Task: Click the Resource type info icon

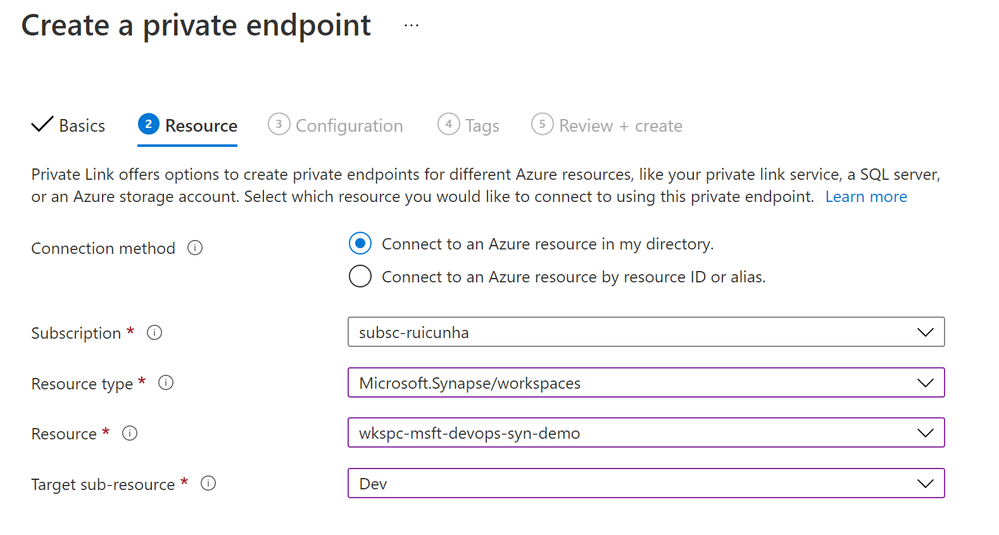Action: [166, 383]
